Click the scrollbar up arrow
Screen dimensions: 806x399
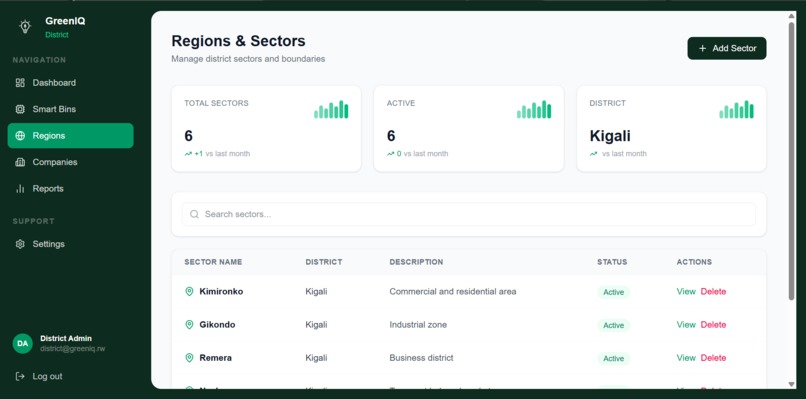click(x=792, y=16)
